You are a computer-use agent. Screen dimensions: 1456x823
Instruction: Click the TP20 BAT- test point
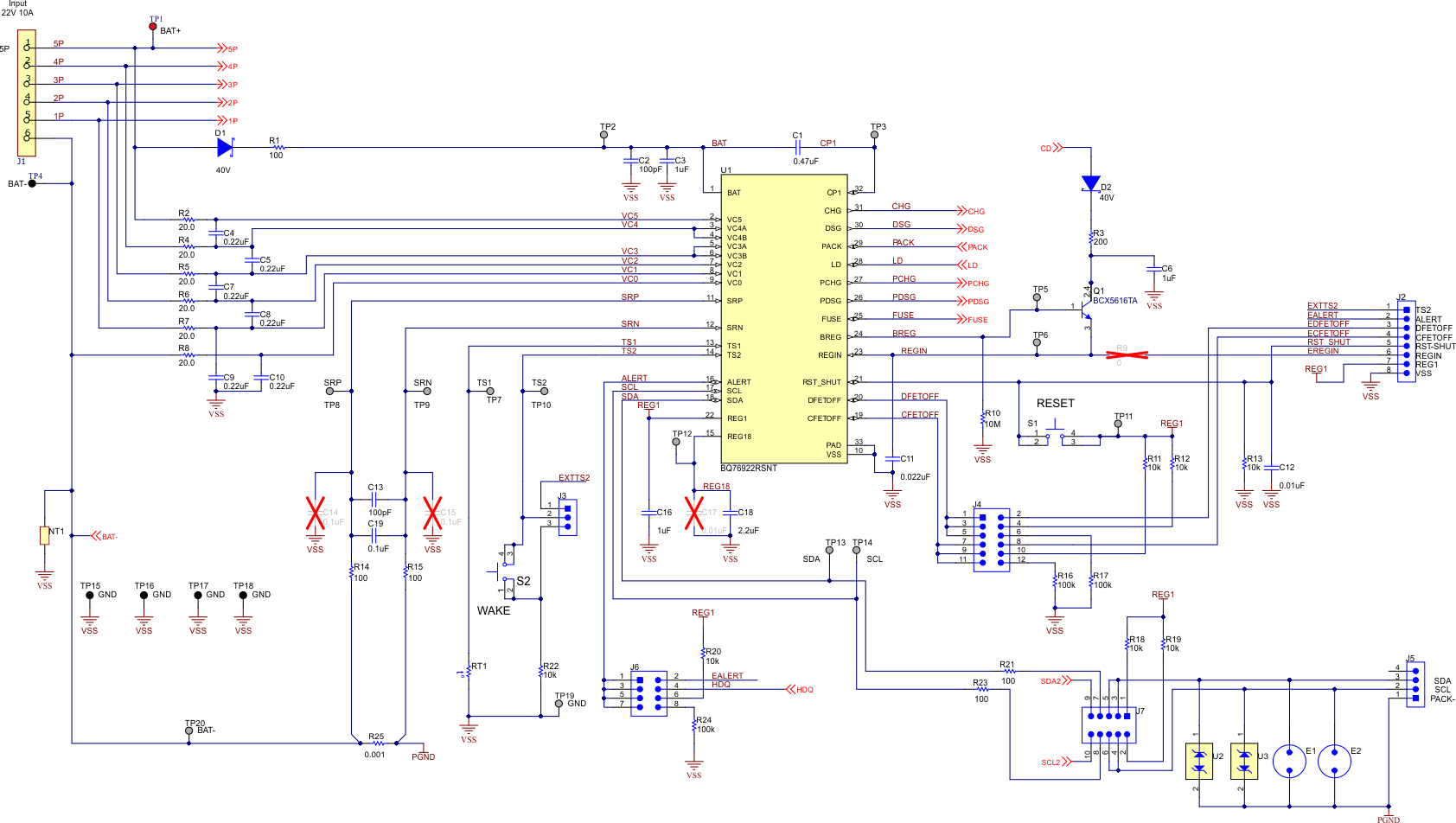(x=189, y=730)
